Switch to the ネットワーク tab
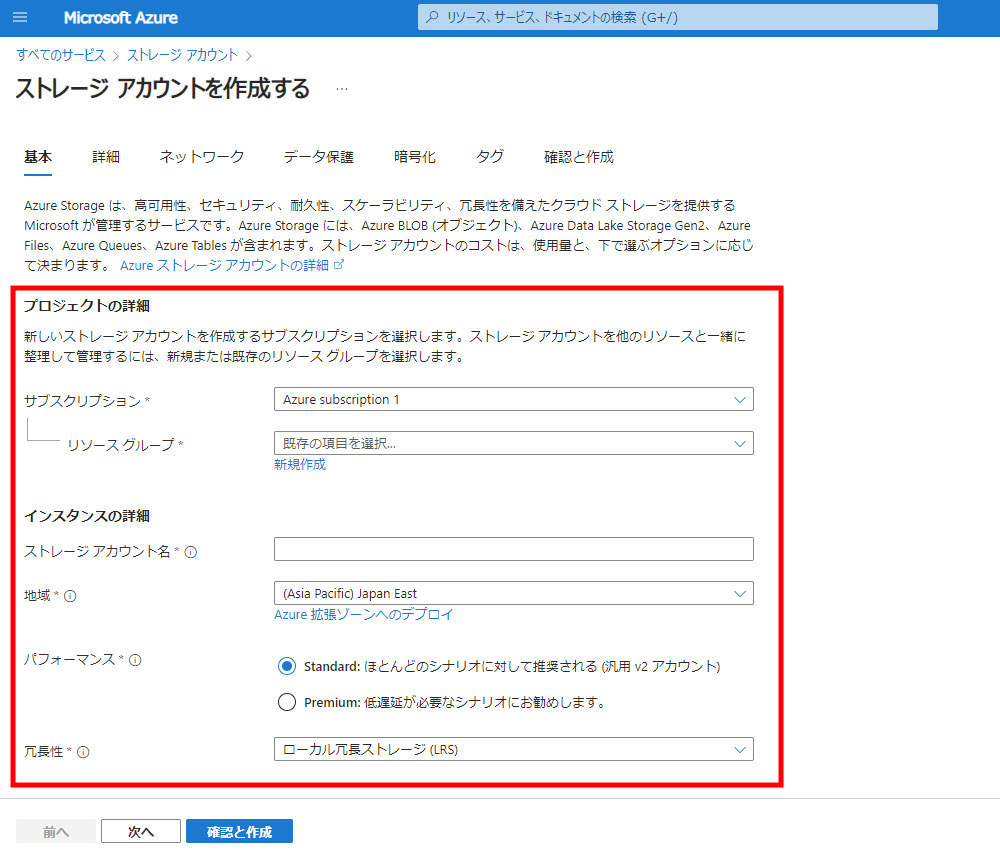Viewport: 1000px width, 859px height. tap(202, 157)
